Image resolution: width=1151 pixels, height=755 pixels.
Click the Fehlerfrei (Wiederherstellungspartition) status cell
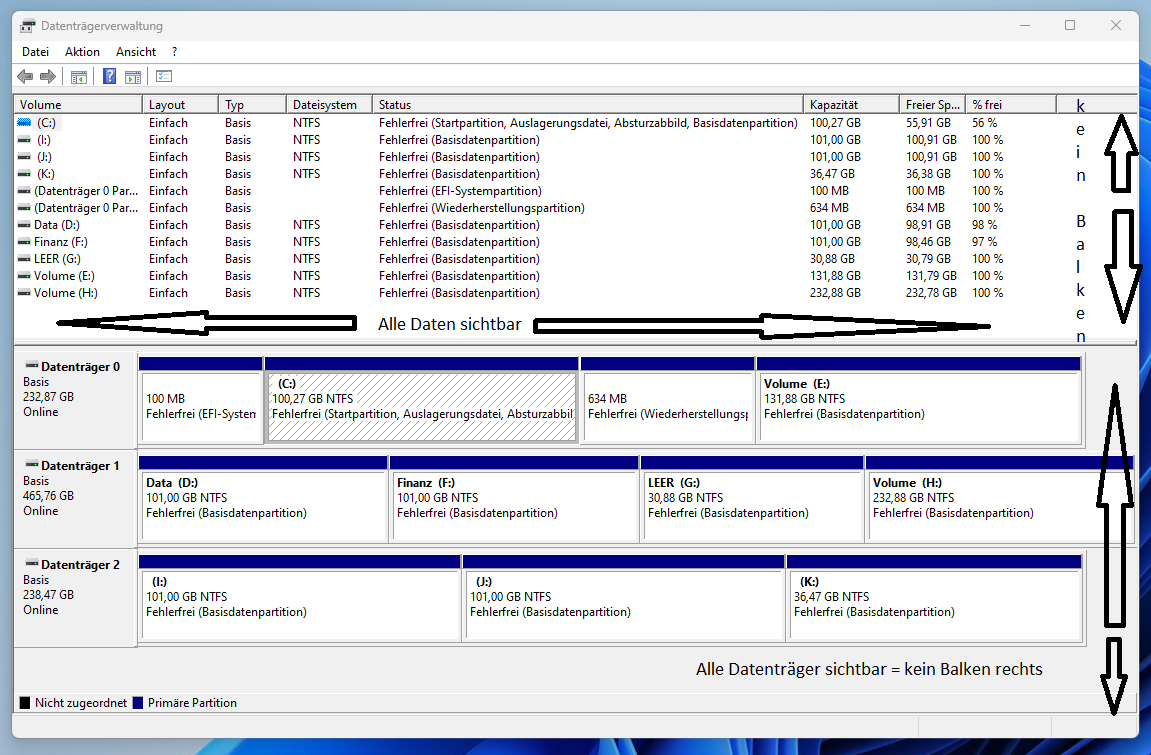[x=482, y=208]
